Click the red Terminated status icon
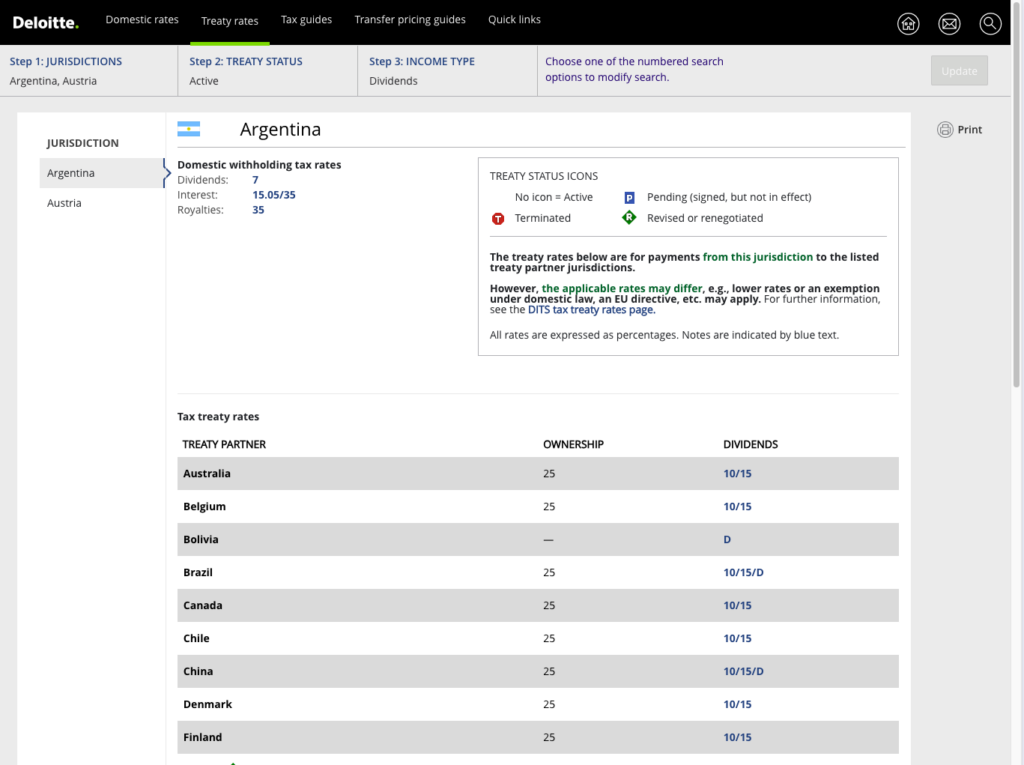 [498, 218]
